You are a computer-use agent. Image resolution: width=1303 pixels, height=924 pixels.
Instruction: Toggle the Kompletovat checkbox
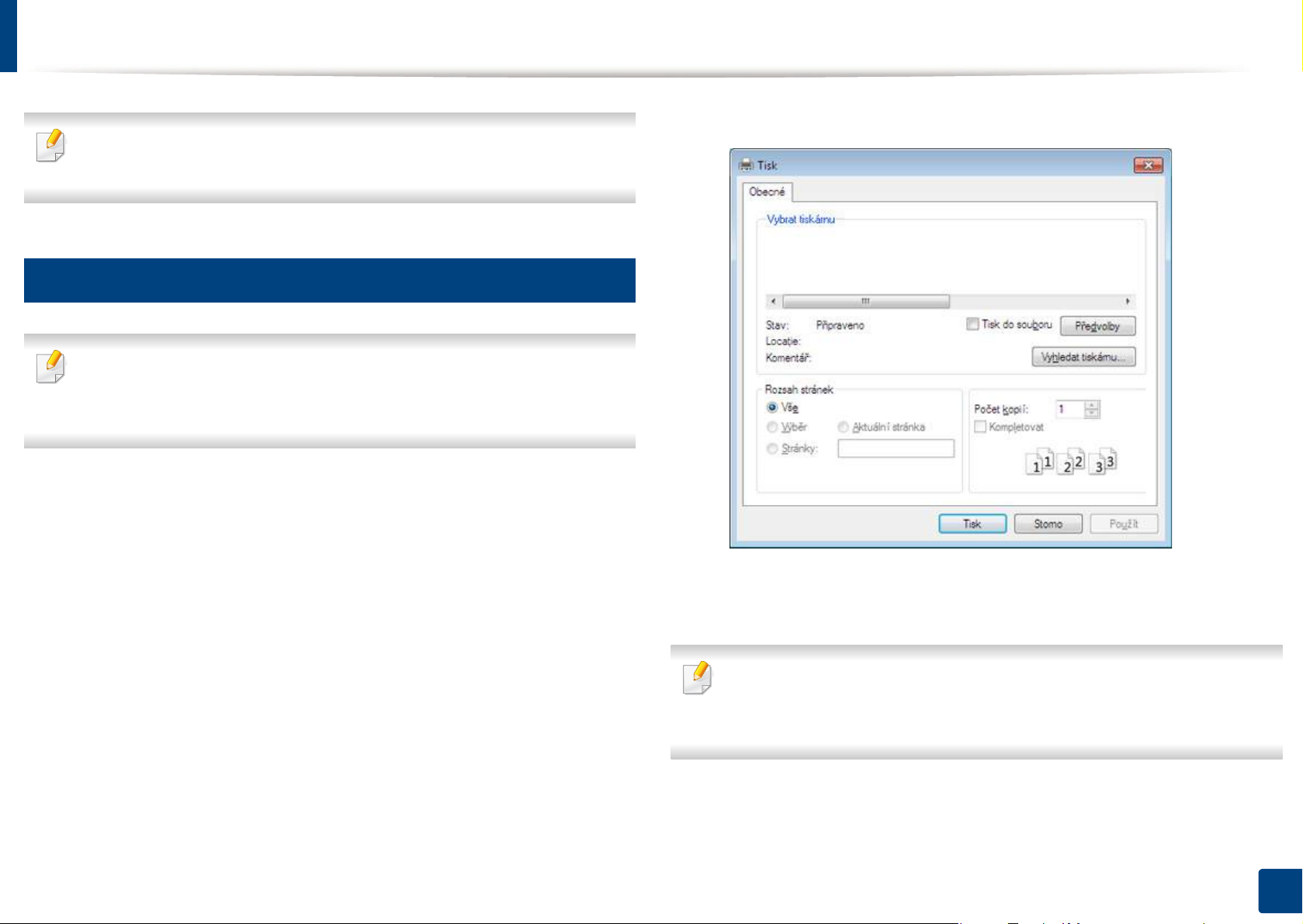(980, 427)
